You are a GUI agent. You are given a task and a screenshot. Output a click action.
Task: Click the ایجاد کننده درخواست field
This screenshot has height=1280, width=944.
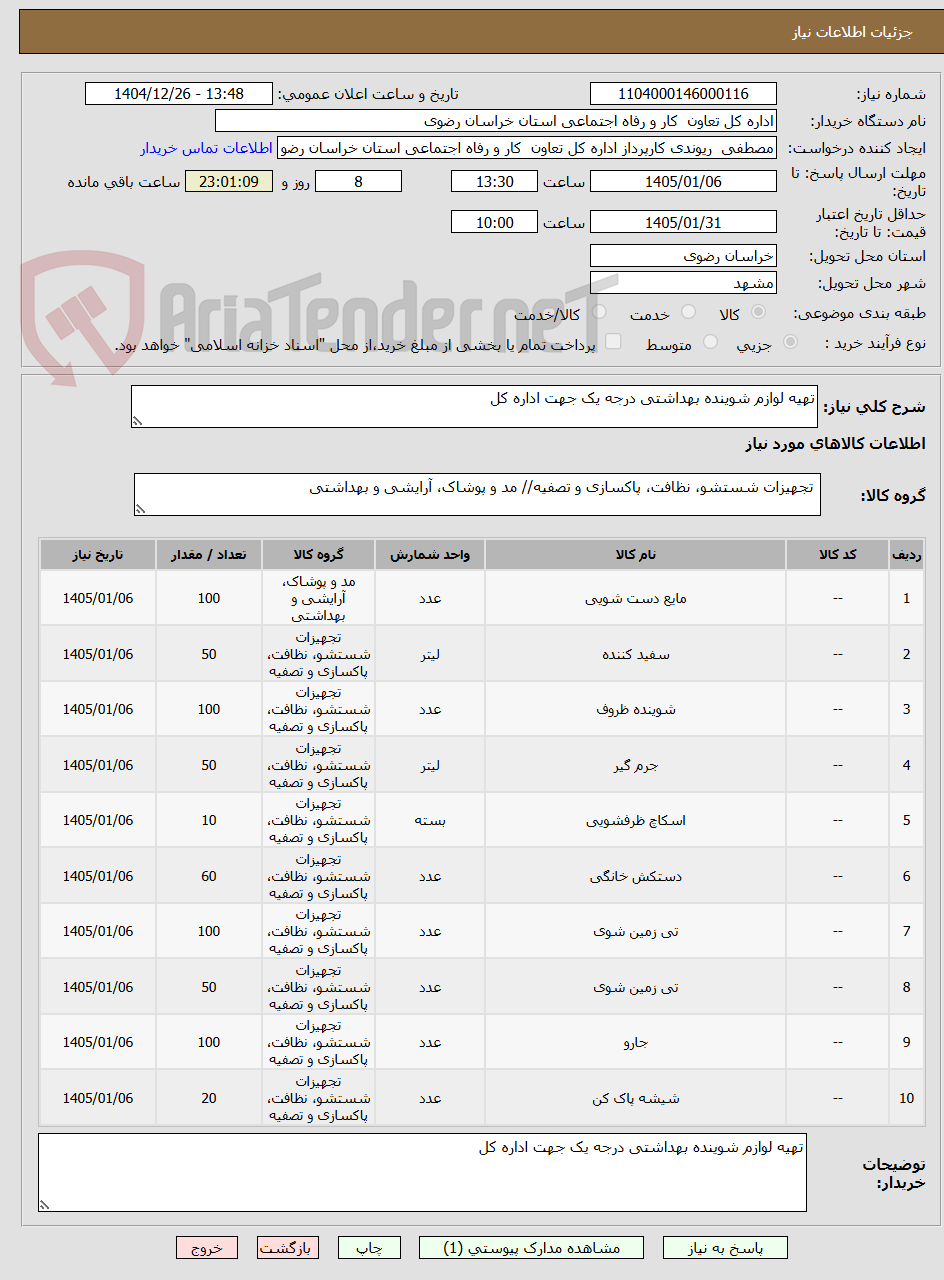coord(526,148)
